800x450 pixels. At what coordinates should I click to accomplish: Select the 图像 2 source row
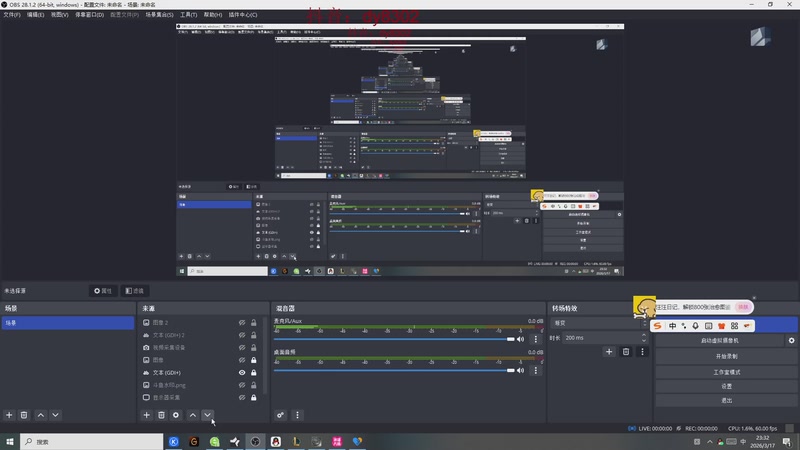[x=200, y=323]
